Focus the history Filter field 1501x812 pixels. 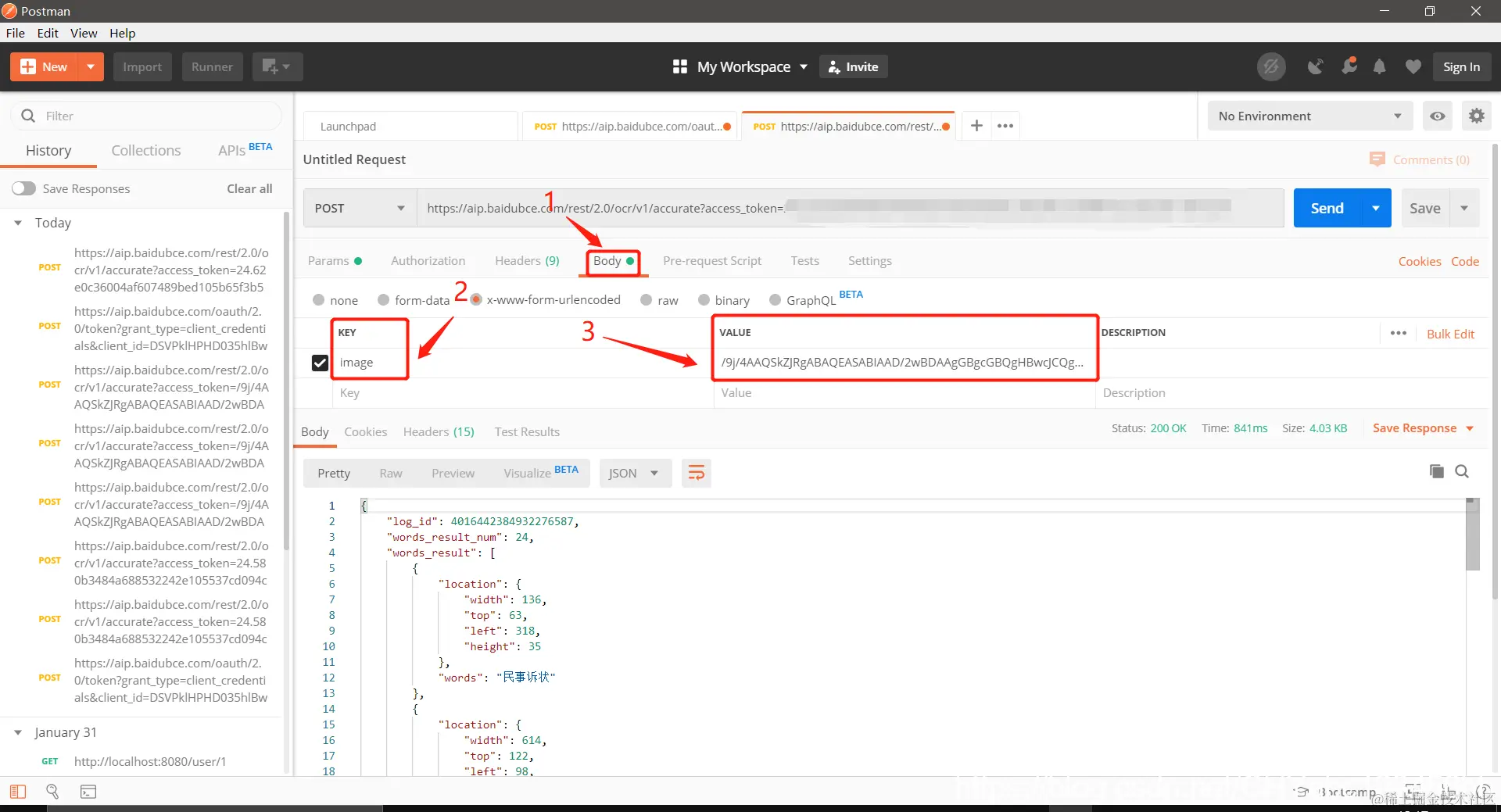point(146,116)
